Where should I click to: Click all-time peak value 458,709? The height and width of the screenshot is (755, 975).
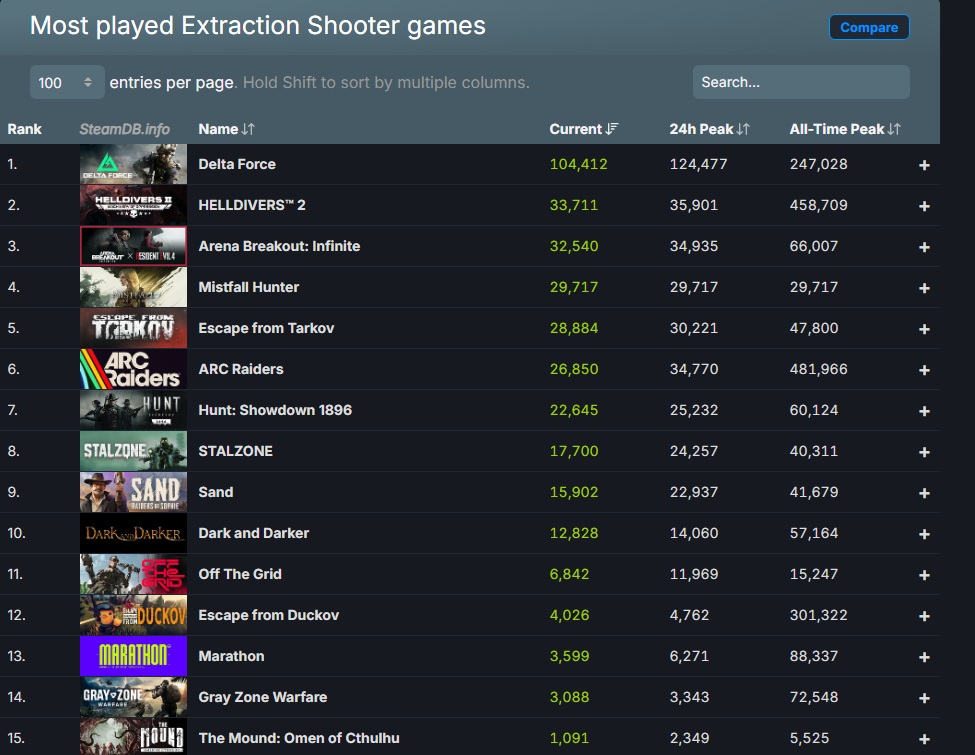point(818,205)
